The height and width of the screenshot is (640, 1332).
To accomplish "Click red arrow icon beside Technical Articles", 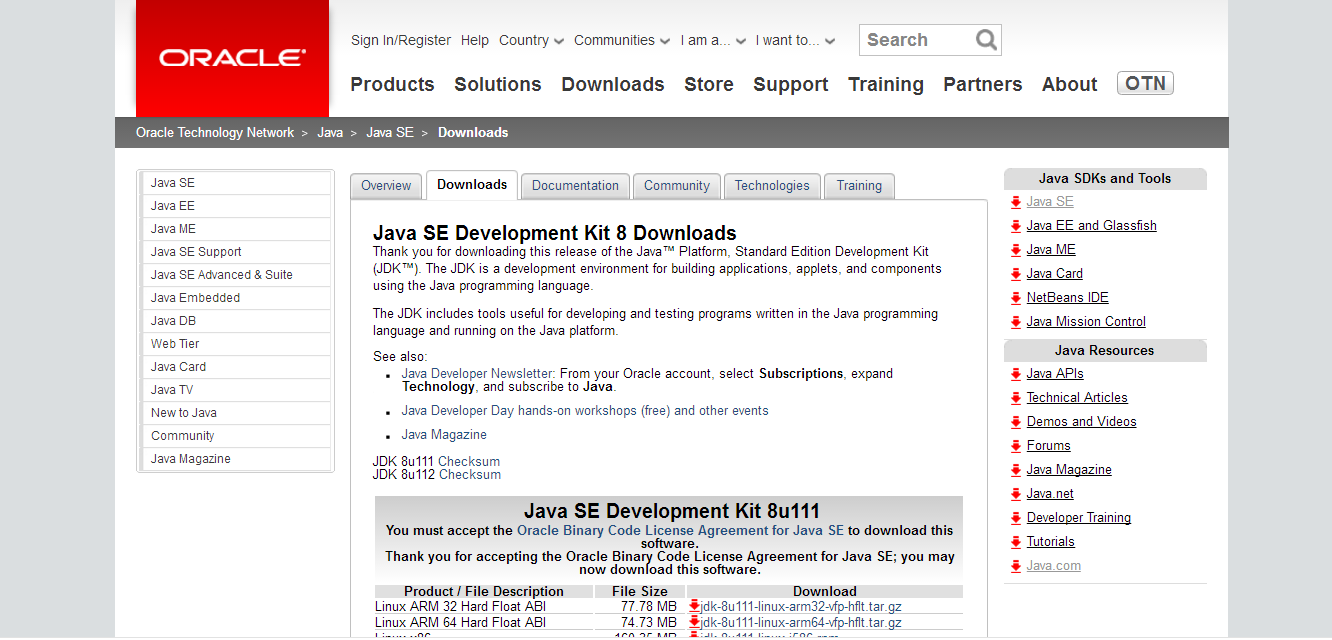I will [x=1016, y=398].
